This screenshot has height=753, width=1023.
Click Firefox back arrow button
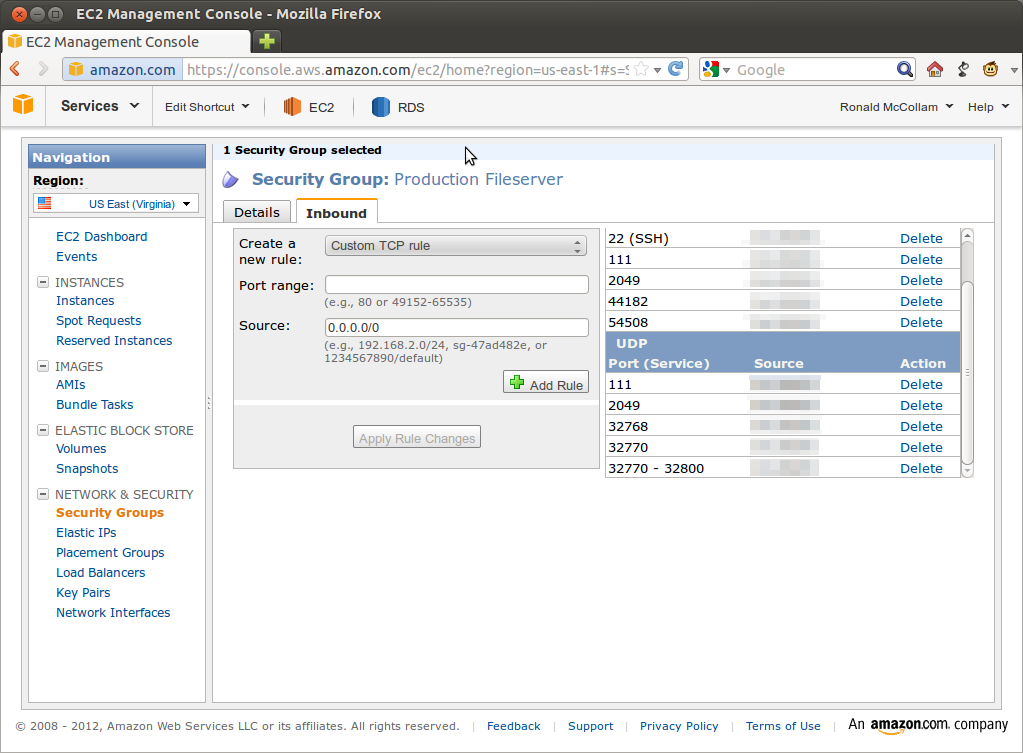click(16, 69)
